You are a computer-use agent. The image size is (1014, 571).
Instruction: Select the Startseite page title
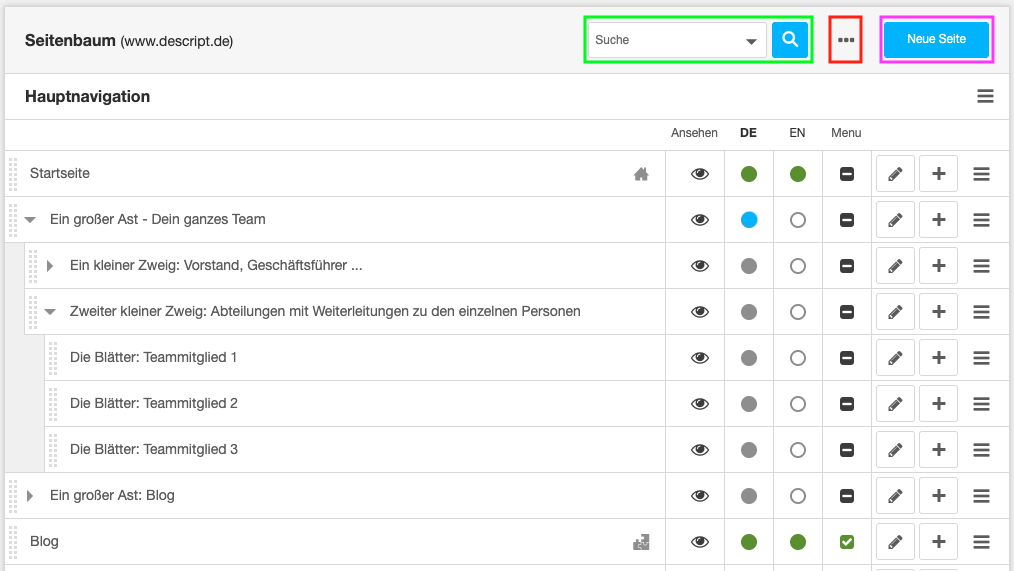pyautogui.click(x=59, y=173)
